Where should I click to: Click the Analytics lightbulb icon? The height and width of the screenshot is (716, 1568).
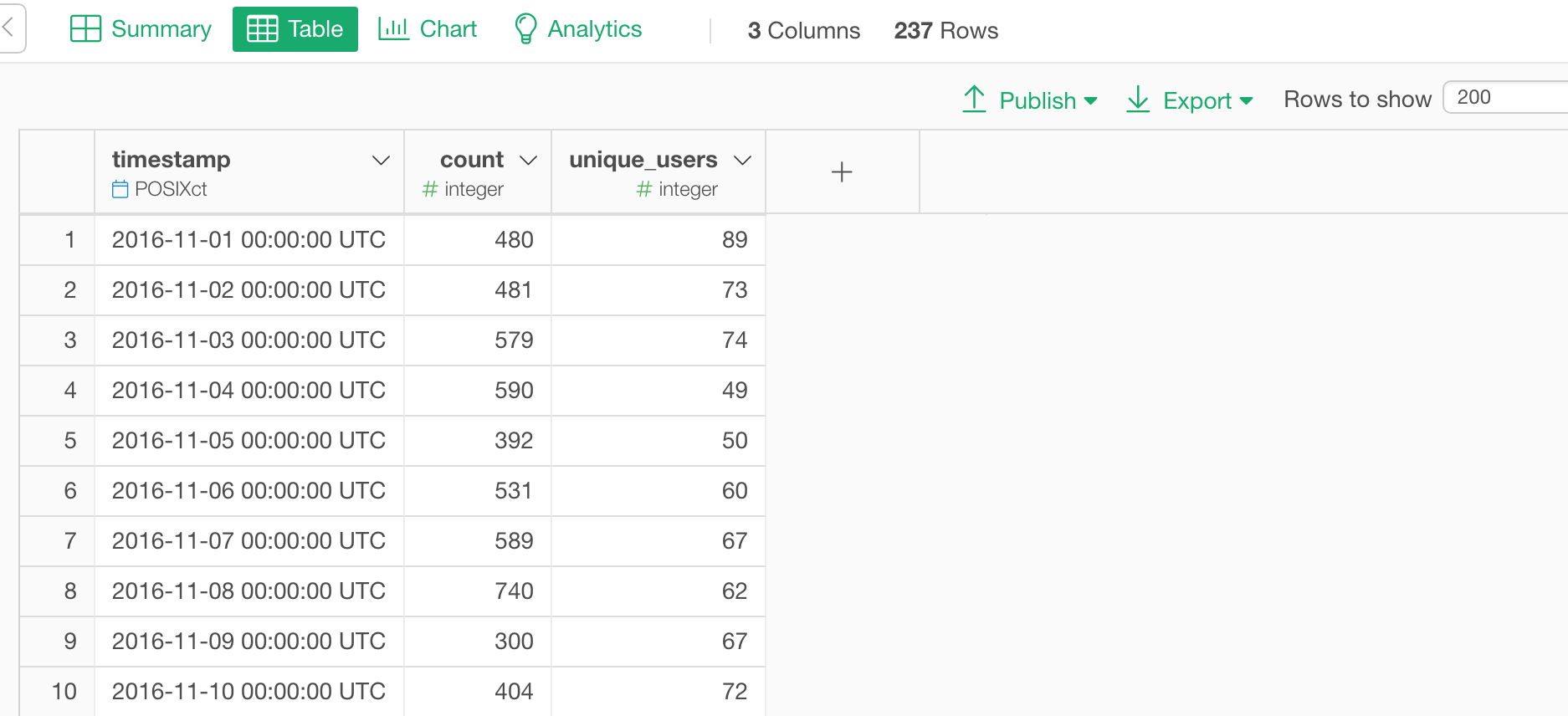[x=525, y=29]
